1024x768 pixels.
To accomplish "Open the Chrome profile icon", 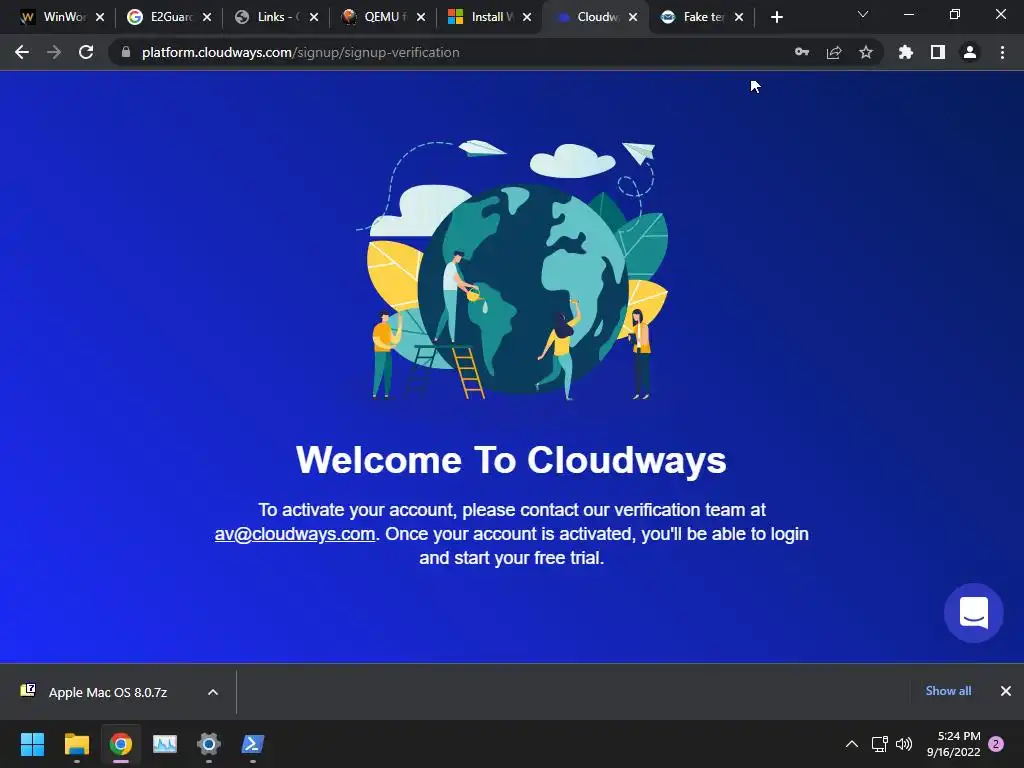I will [970, 52].
